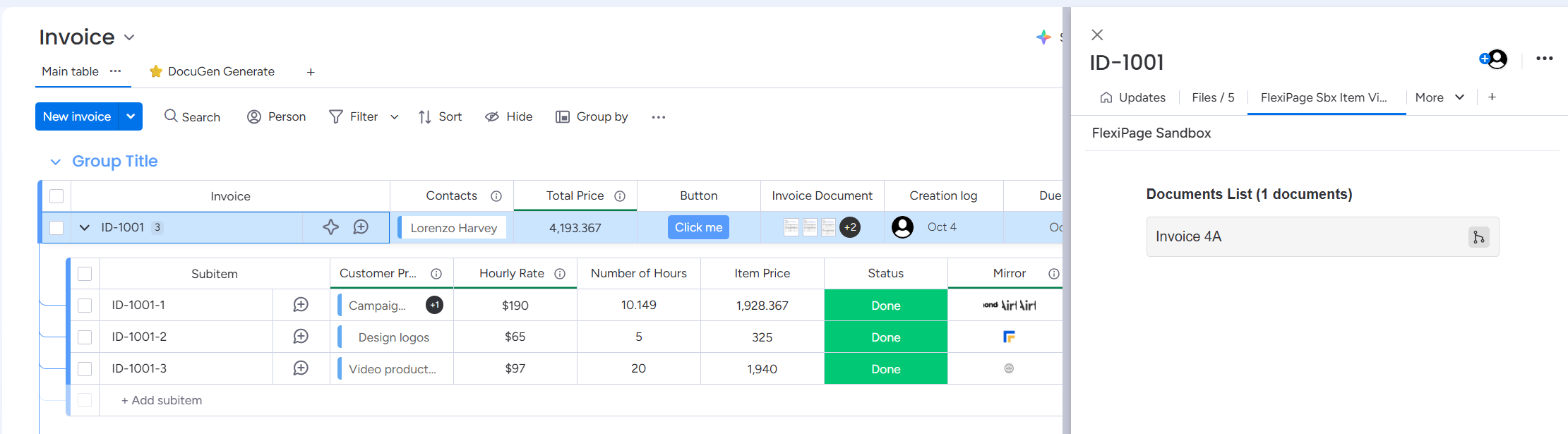Open the update conversation for ID-1001-2
1568x434 pixels.
(301, 337)
